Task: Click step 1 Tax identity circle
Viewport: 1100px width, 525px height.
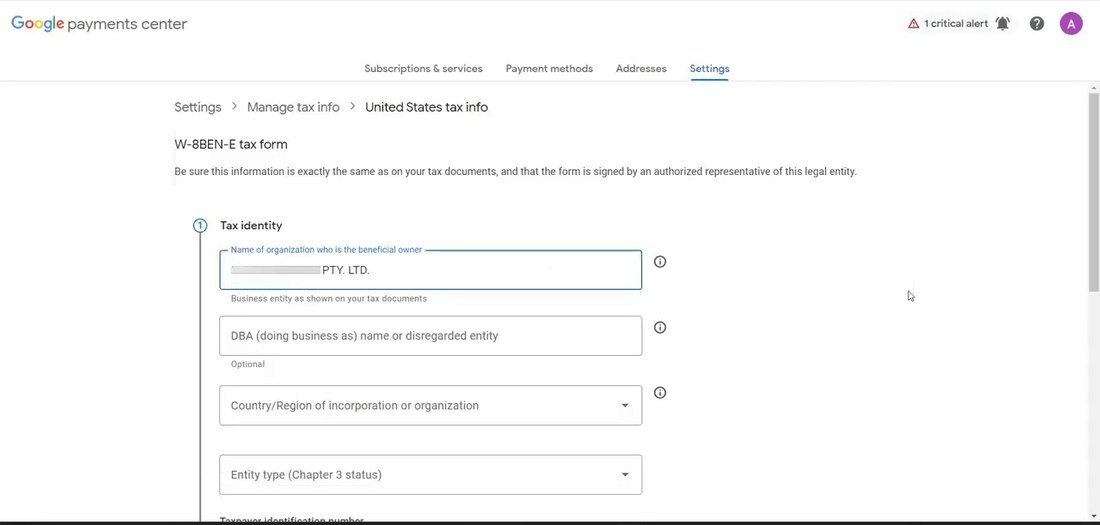Action: point(200,226)
